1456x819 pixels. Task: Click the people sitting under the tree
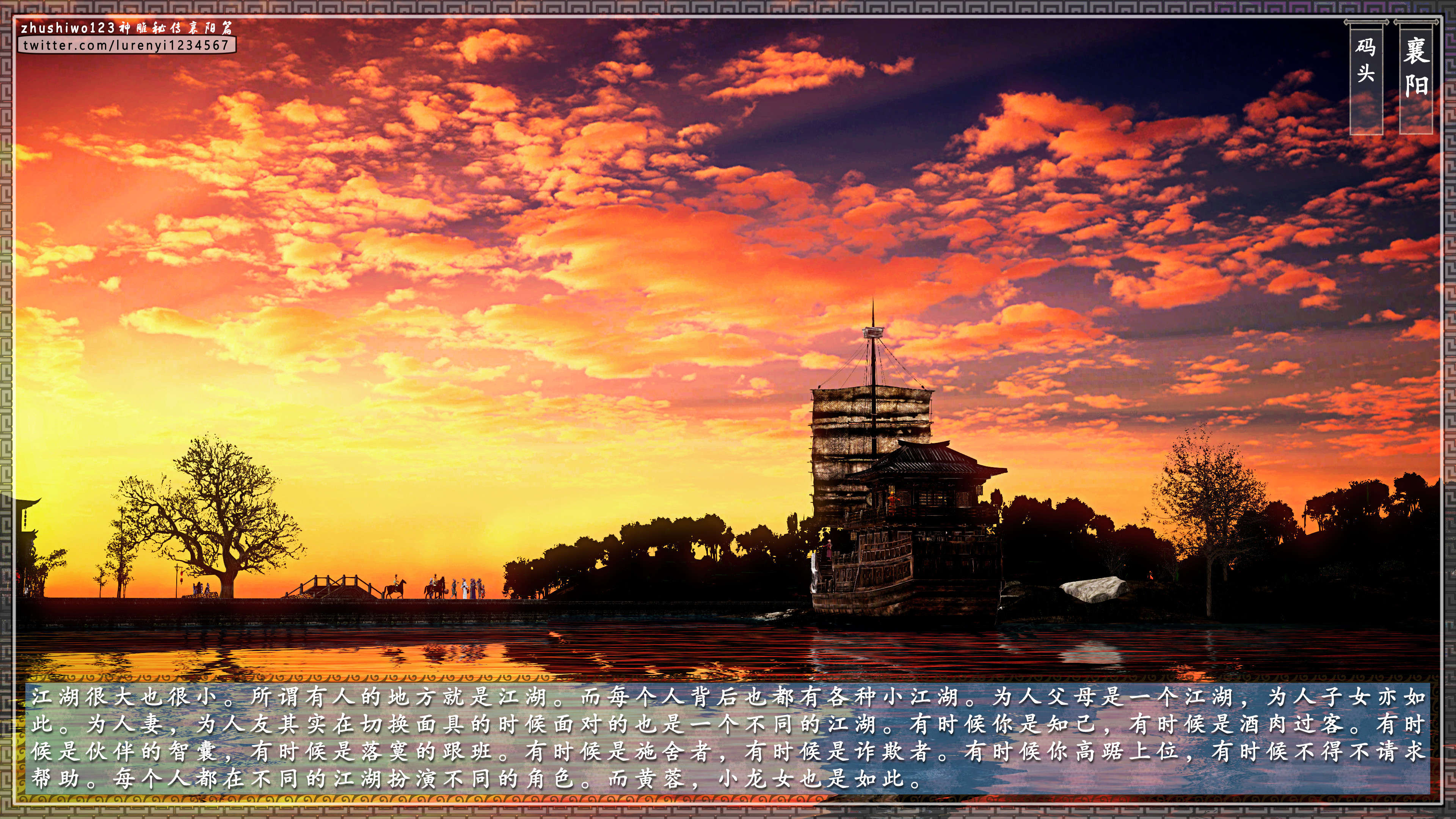tap(202, 588)
